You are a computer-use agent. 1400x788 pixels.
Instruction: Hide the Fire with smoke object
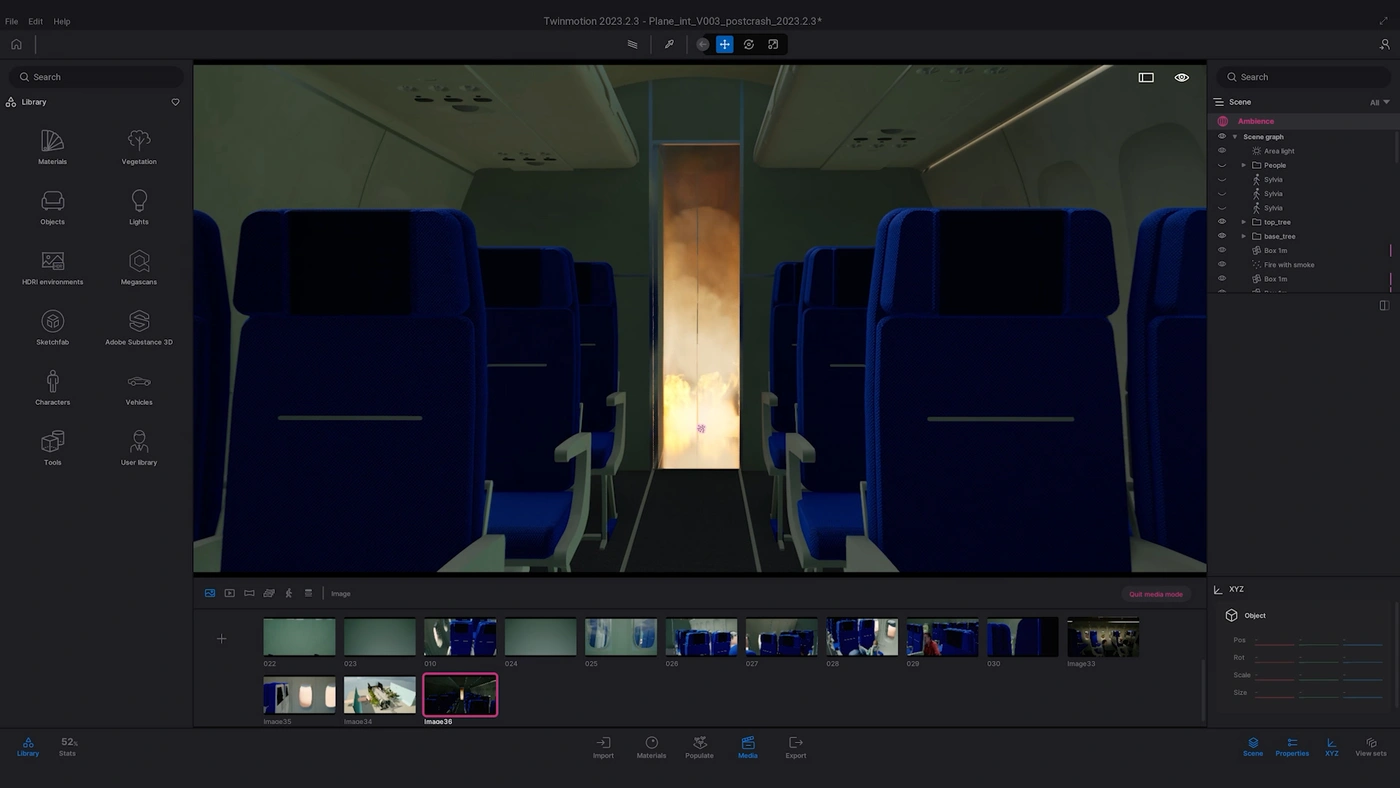point(1221,265)
